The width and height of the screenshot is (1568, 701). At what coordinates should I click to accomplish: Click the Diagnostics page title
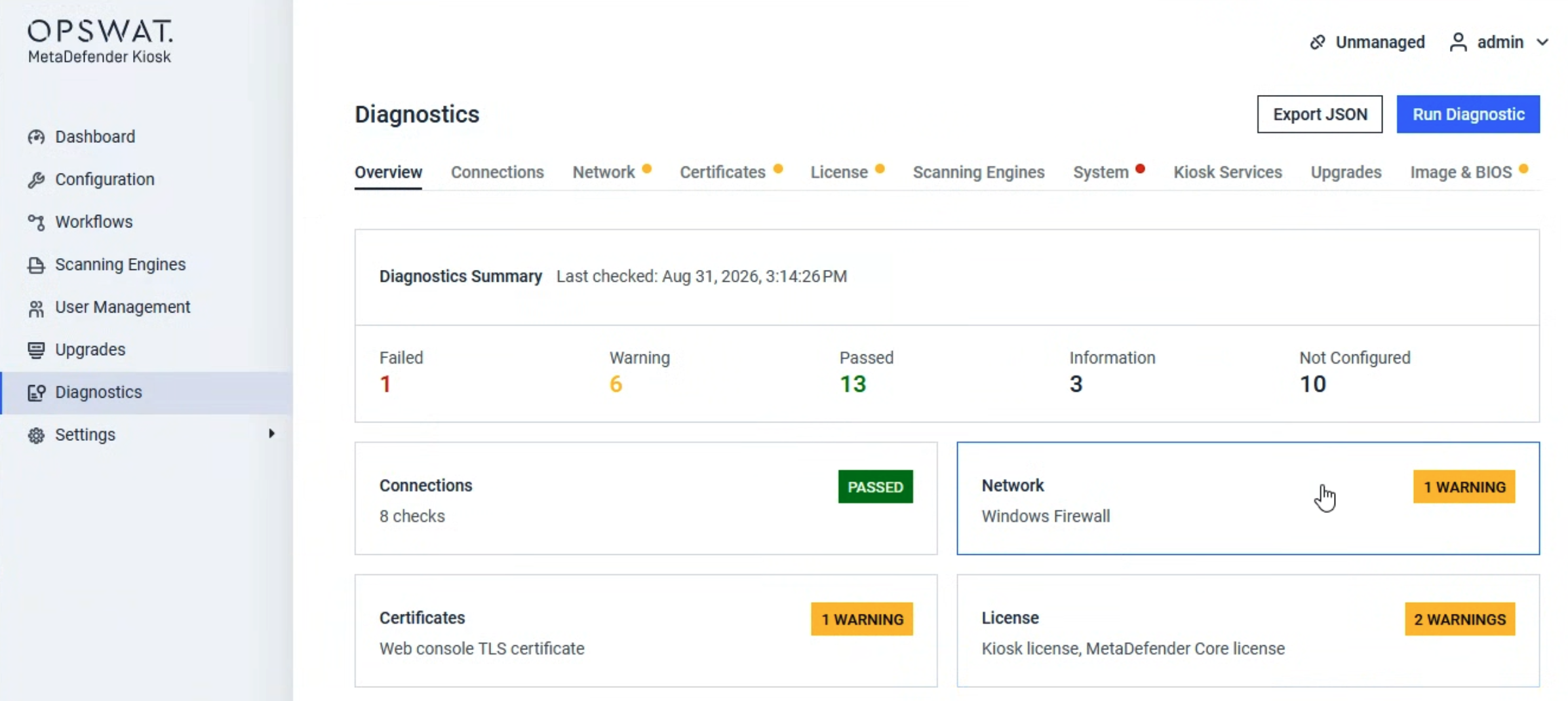(417, 115)
